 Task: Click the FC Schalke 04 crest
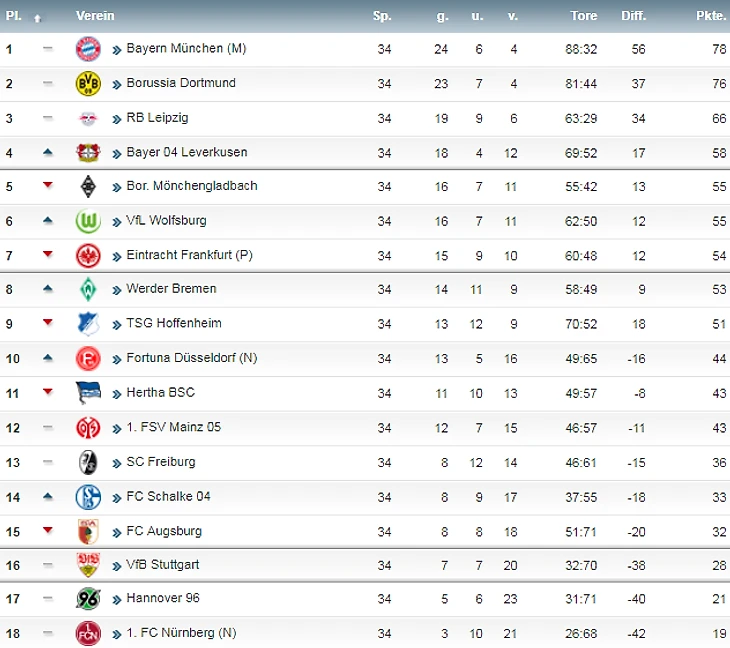click(x=88, y=497)
